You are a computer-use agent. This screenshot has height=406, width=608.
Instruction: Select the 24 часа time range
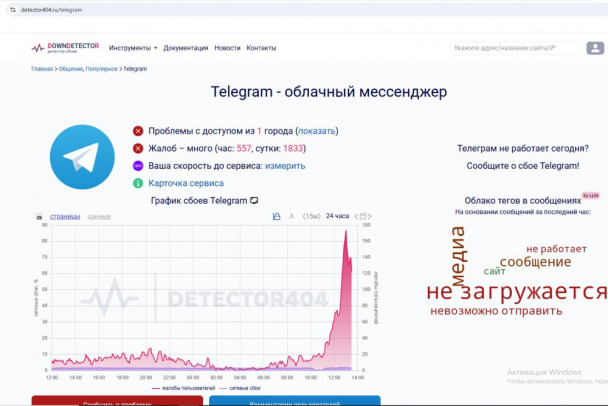click(337, 216)
